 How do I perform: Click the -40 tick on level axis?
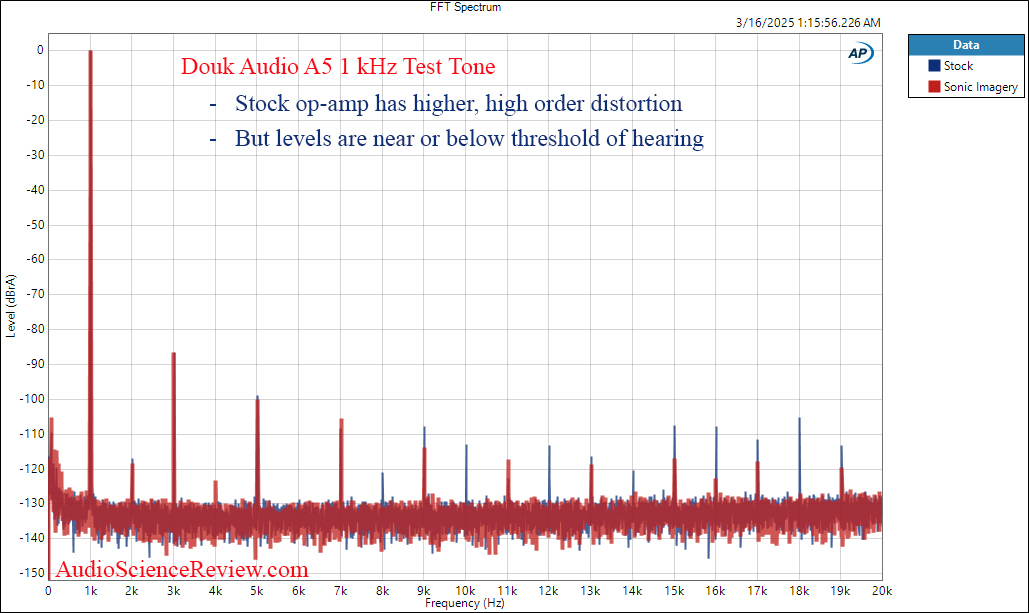[x=35, y=190]
